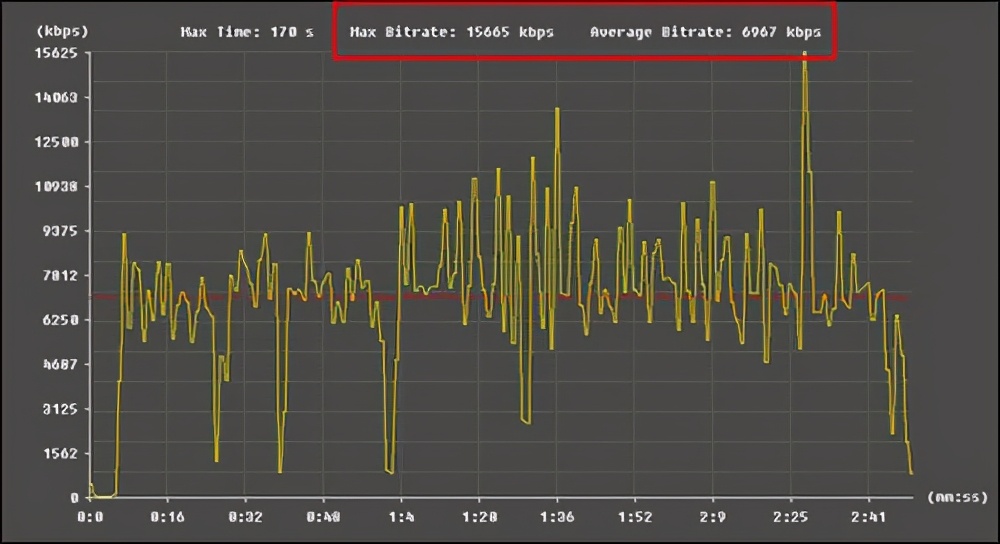Image resolution: width=1000 pixels, height=544 pixels.
Task: Click the 15625 y-axis value
Action: pyautogui.click(x=56, y=53)
